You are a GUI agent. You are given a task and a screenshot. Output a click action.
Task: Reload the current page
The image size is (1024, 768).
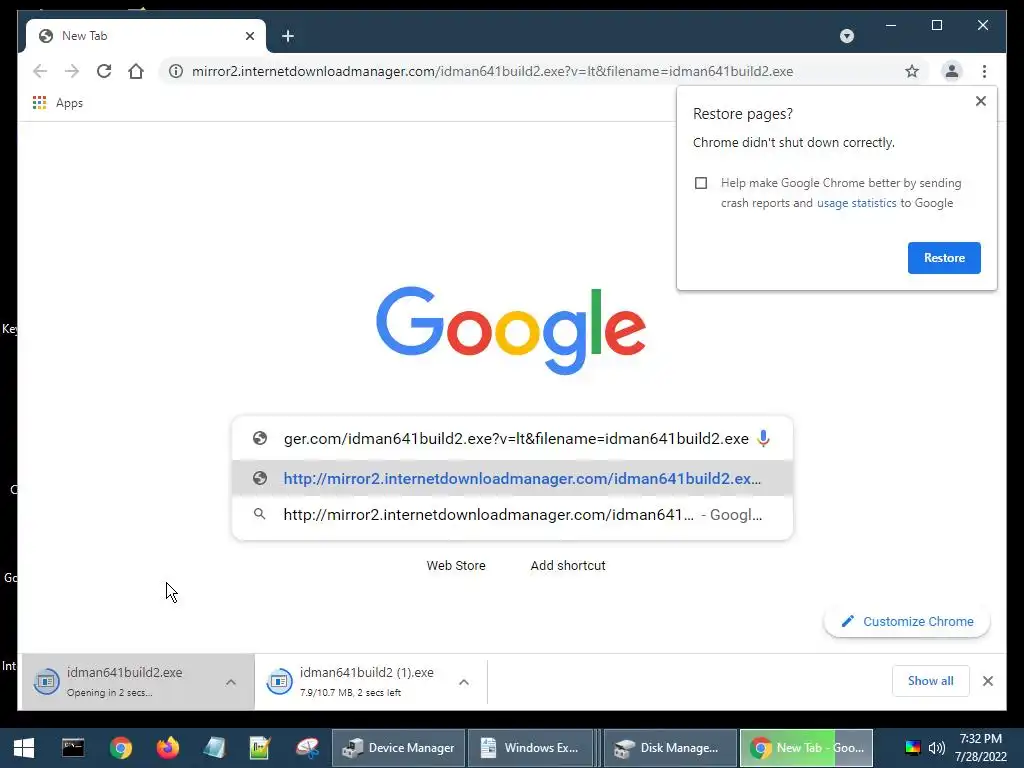click(104, 71)
